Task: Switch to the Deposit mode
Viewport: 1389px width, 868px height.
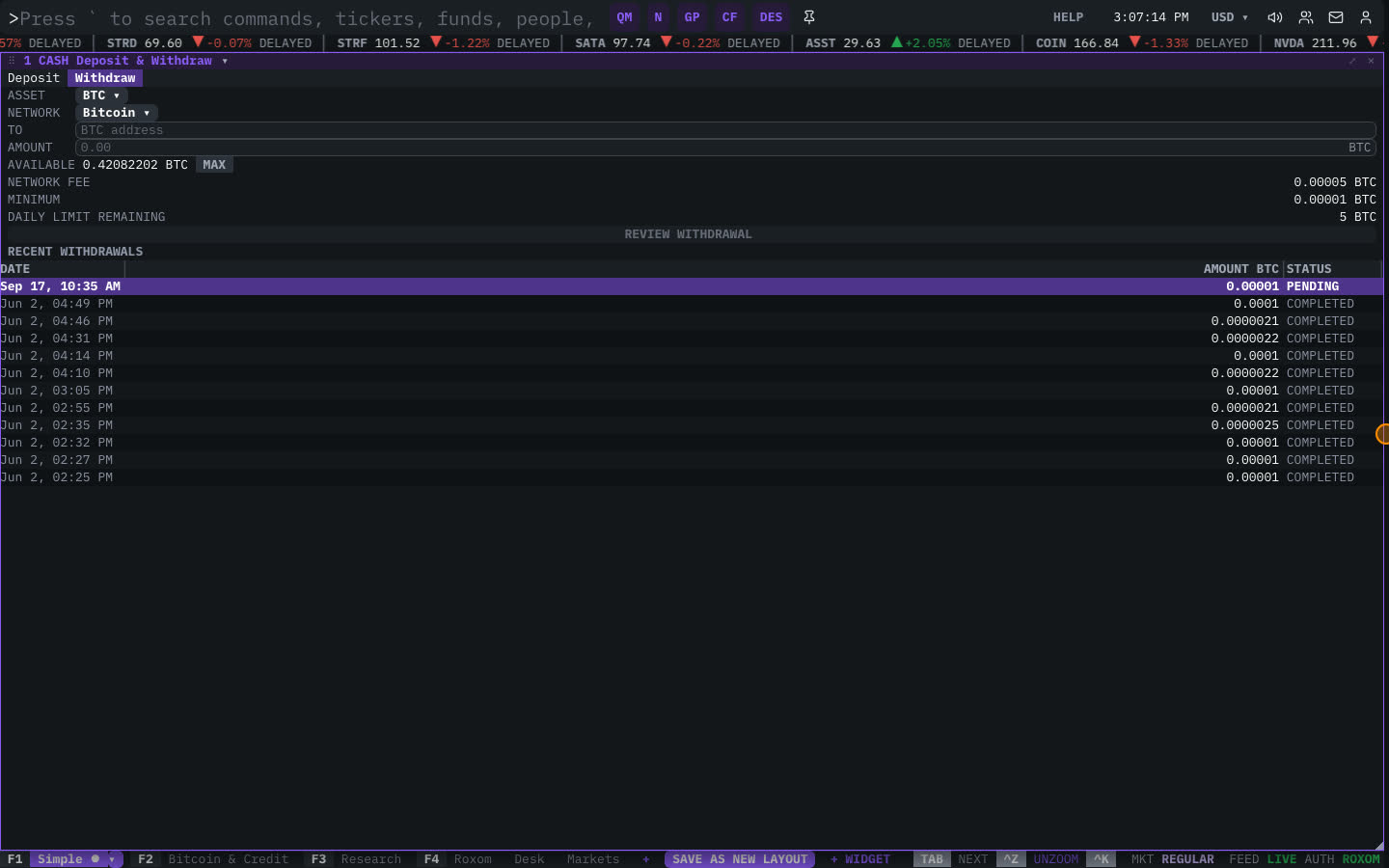Action: (x=34, y=78)
